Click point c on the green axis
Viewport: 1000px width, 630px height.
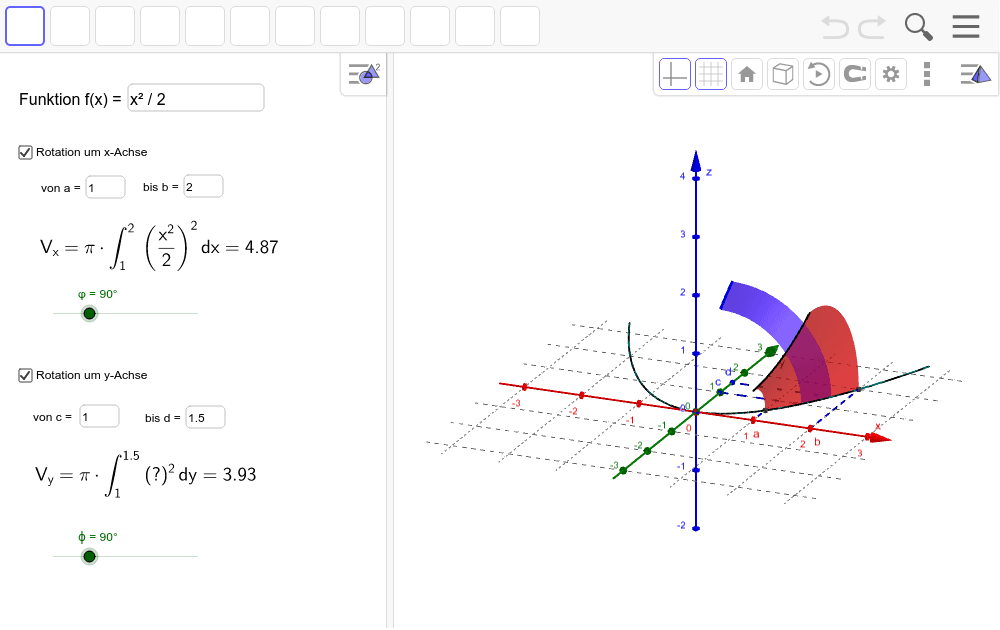[720, 392]
